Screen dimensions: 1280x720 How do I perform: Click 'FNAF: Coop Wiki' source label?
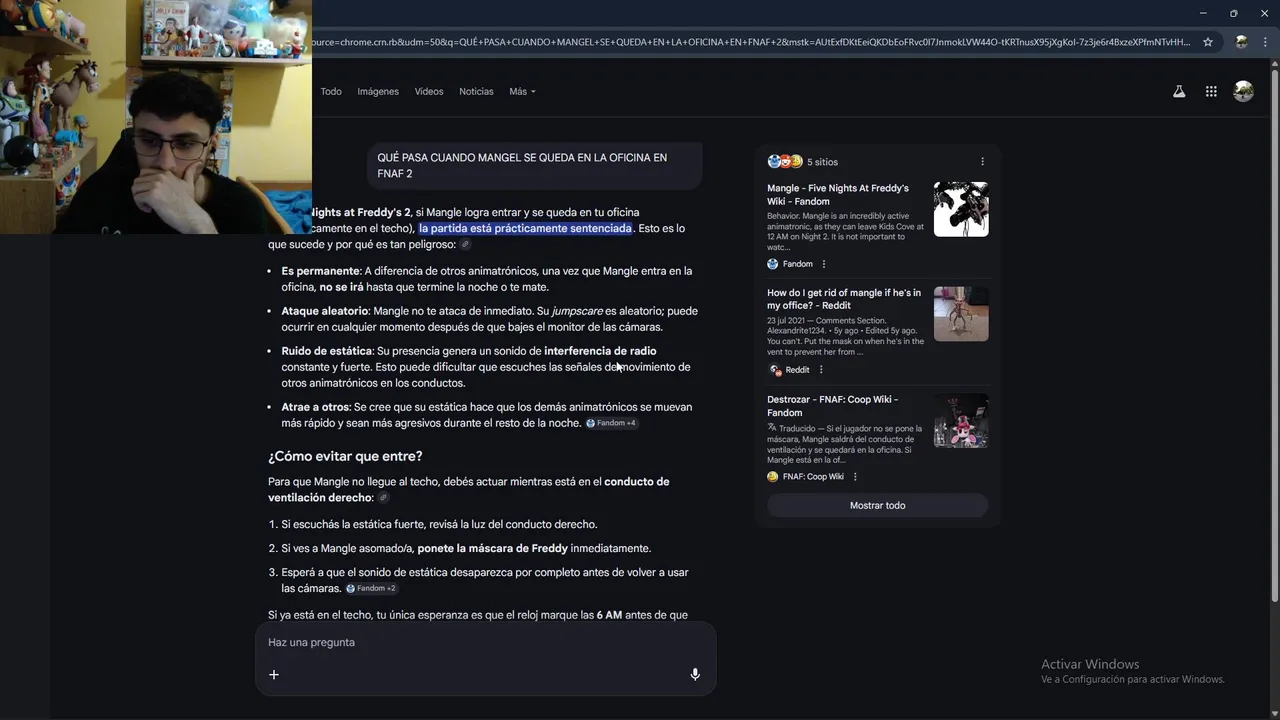[813, 477]
